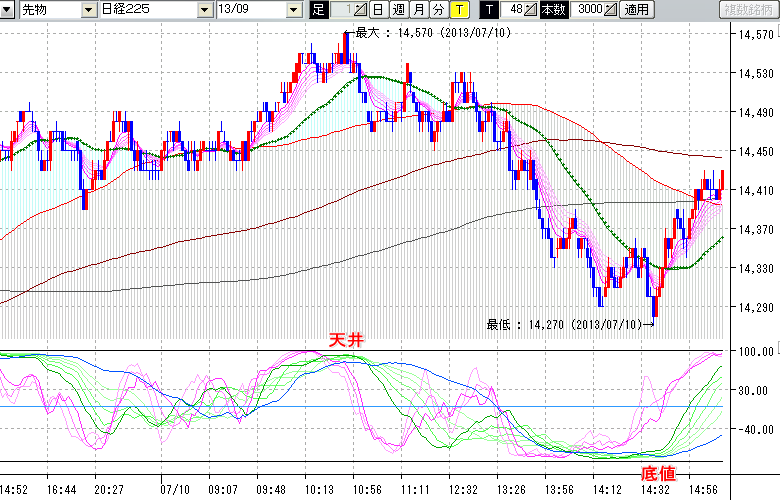This screenshot has height=500, width=780.
Task: Click the 足 label icon
Action: 319,10
